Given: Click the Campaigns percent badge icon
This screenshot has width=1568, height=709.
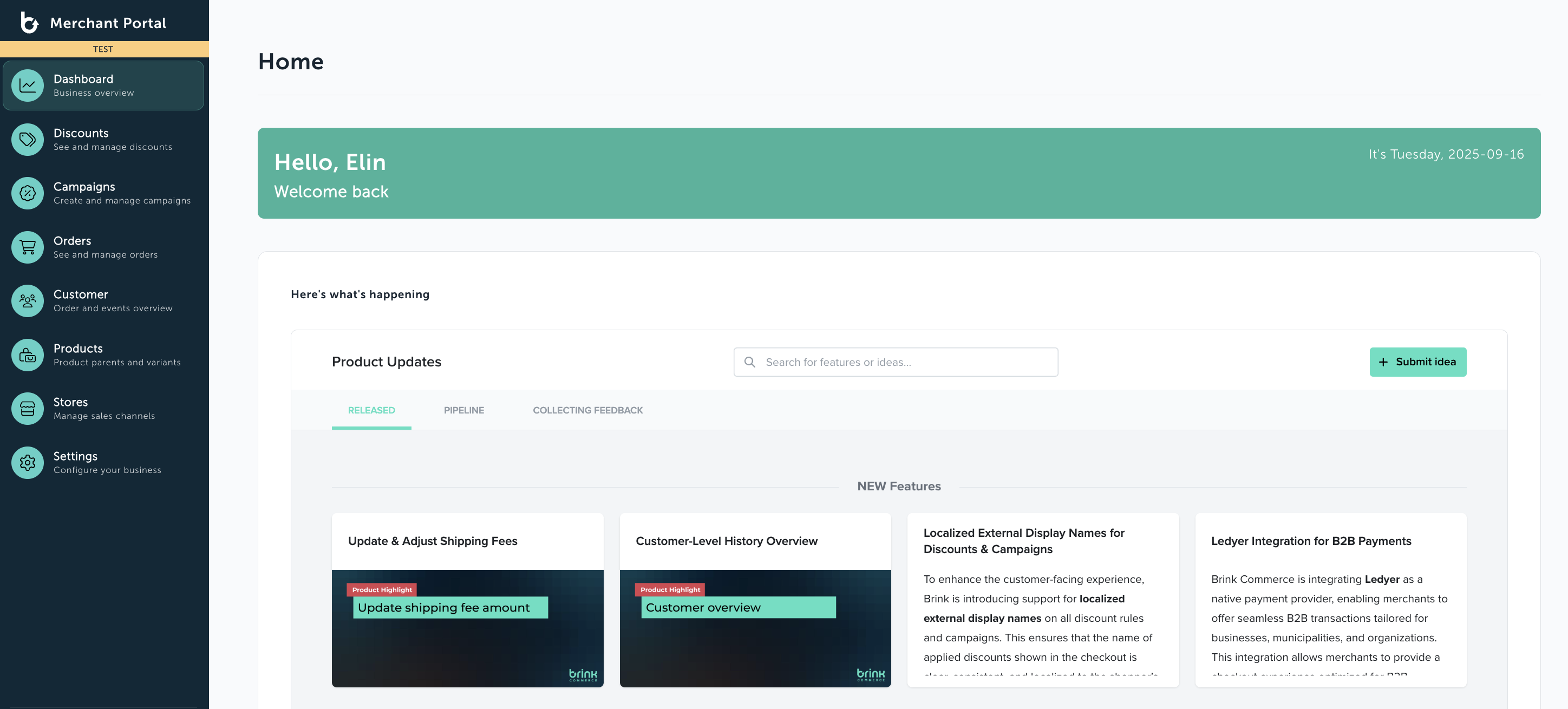Looking at the screenshot, I should pyautogui.click(x=28, y=193).
